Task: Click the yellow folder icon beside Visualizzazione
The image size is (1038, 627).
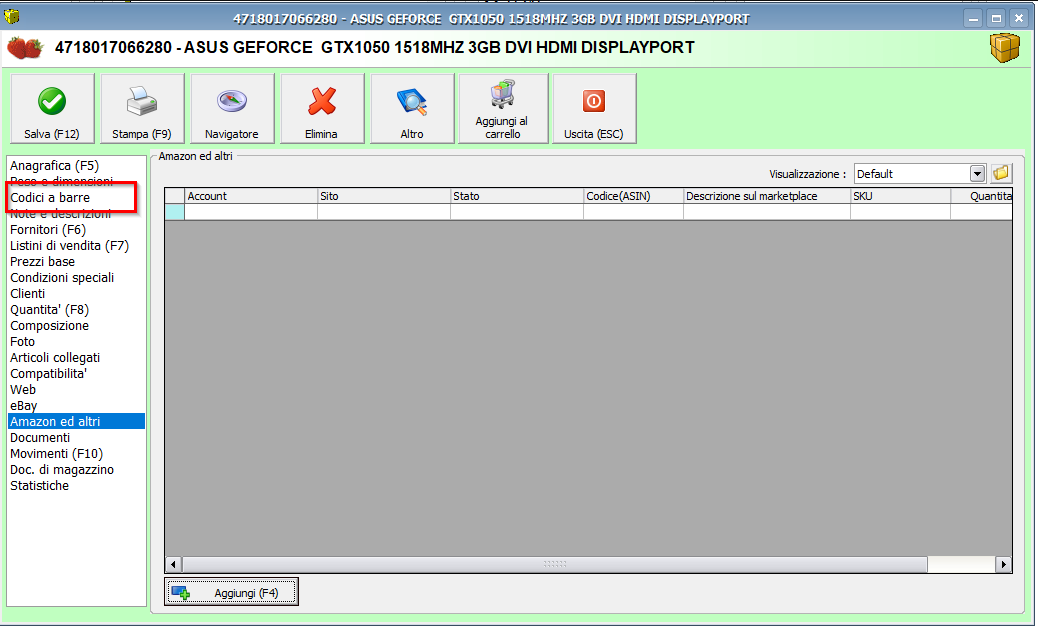Action: click(1001, 173)
